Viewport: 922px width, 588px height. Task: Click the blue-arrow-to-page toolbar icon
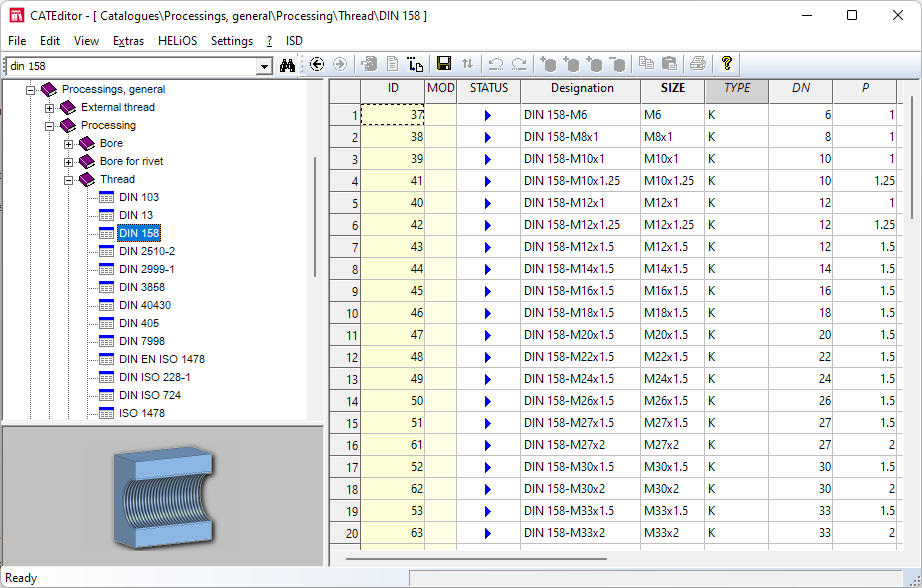pyautogui.click(x=415, y=64)
